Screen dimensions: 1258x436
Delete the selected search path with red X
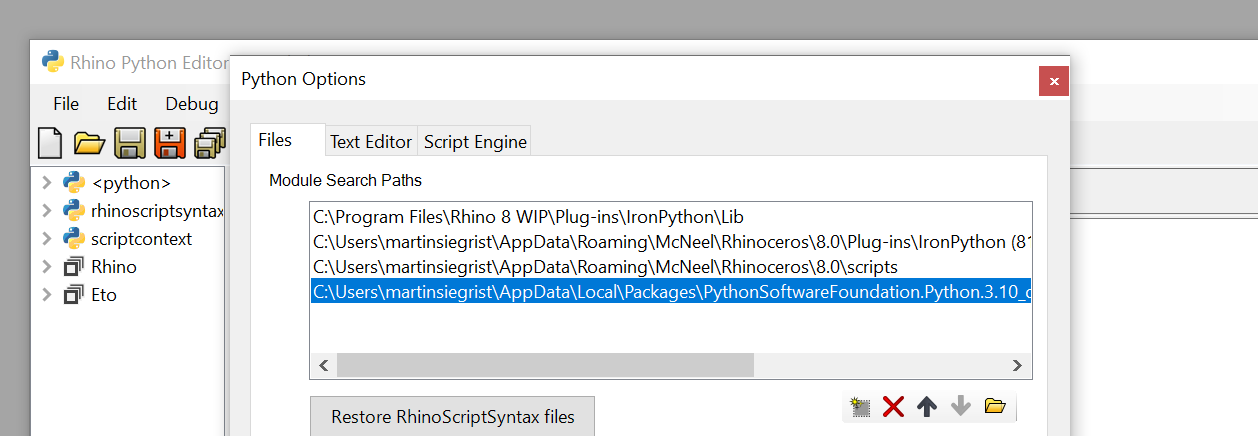[893, 406]
